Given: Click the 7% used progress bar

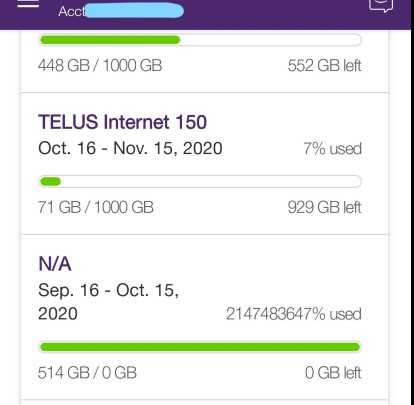Looking at the screenshot, I should tap(200, 182).
